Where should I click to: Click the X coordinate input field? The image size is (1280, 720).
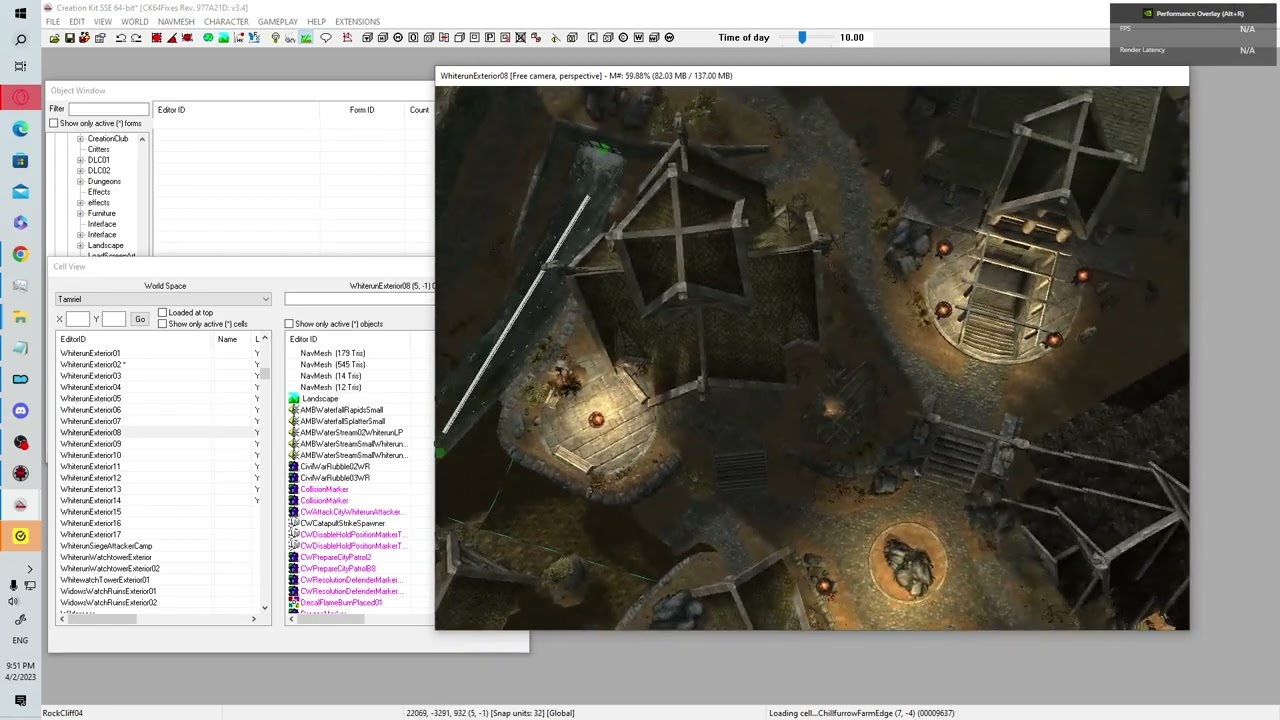tap(78, 320)
